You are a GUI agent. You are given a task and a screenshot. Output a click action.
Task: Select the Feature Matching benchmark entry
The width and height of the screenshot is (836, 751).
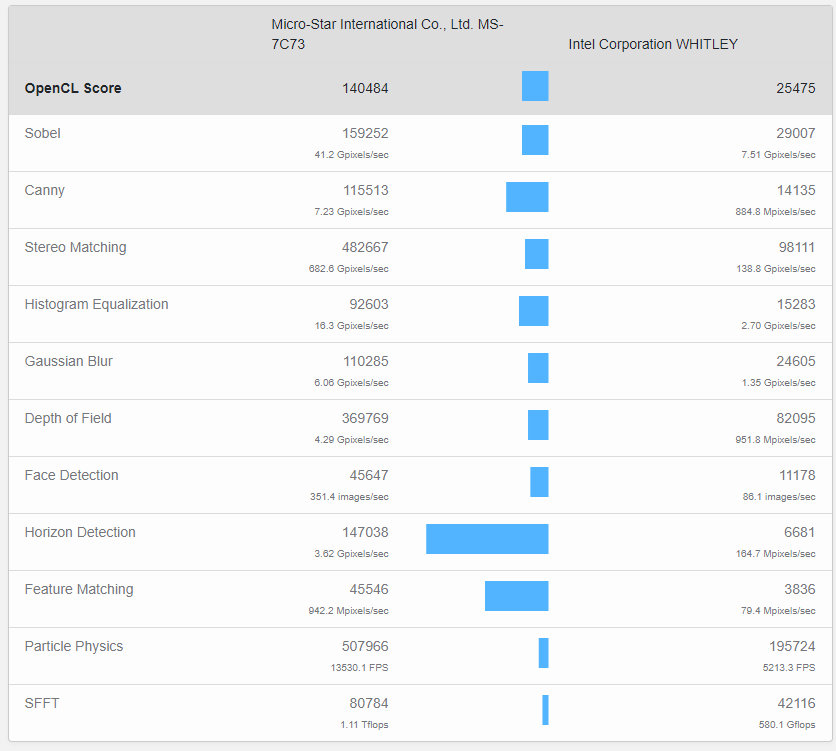(x=78, y=589)
